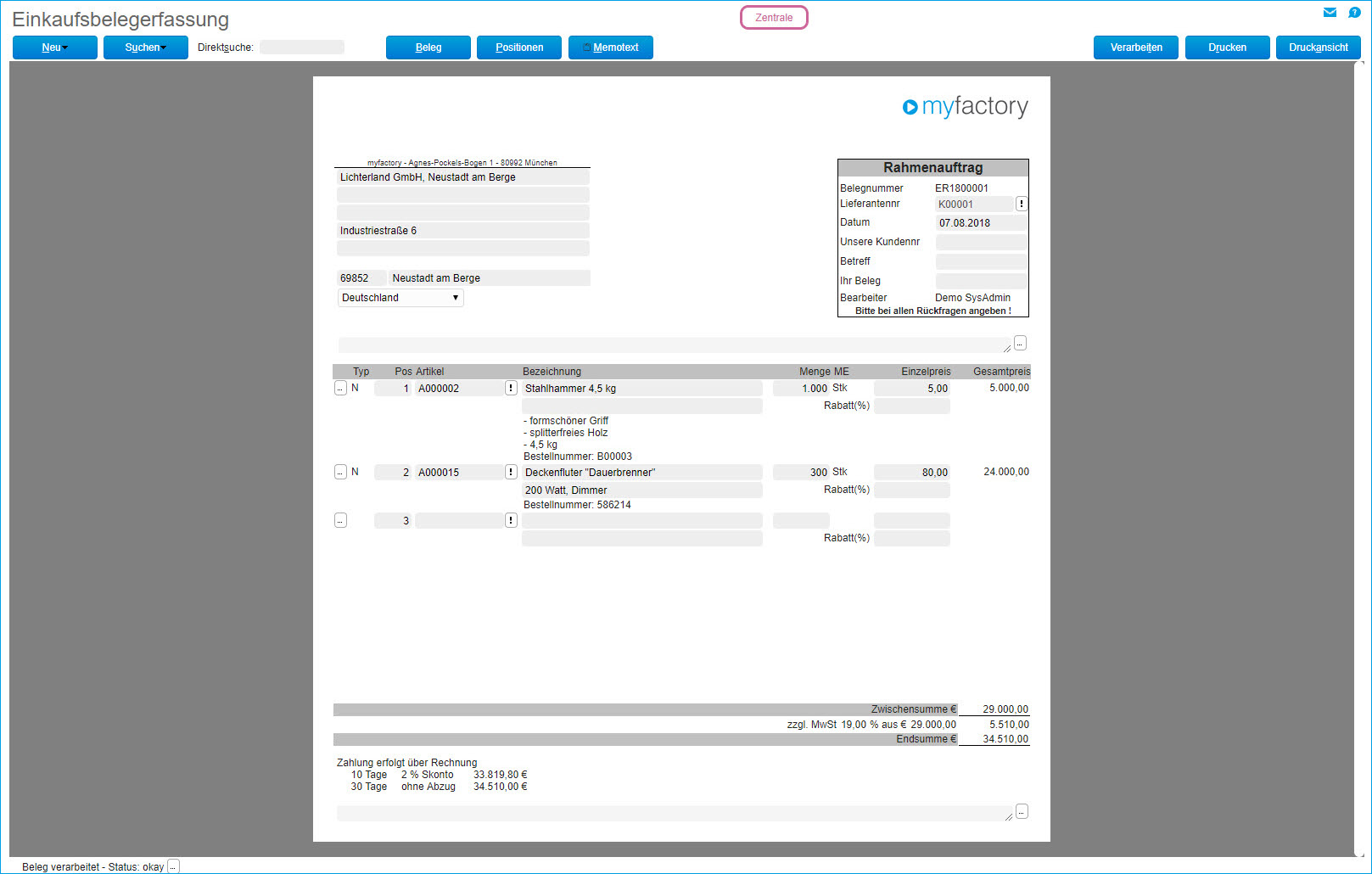Click the Zentrale location badge
Viewport: 1372px width, 874px height.
774,18
